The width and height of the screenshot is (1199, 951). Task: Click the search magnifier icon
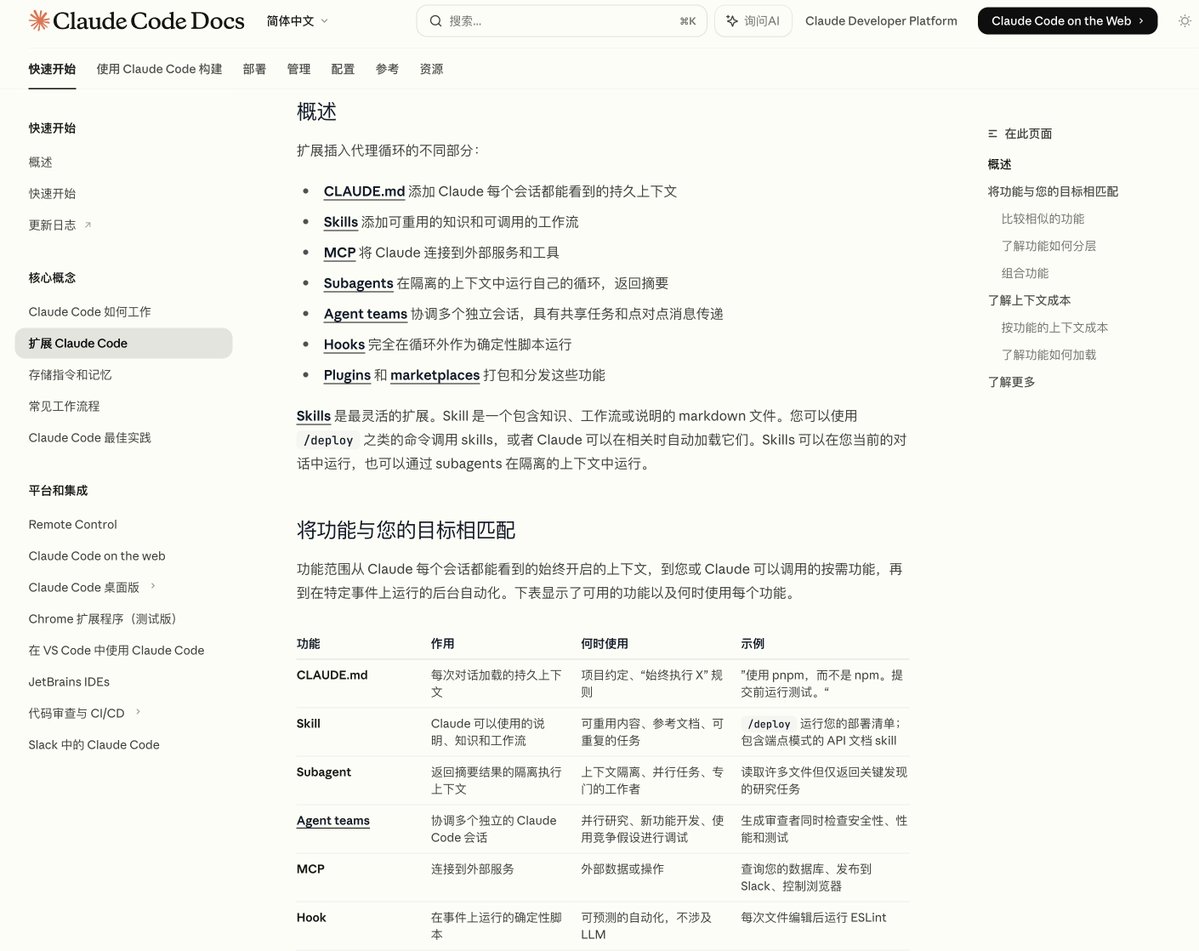[x=435, y=21]
